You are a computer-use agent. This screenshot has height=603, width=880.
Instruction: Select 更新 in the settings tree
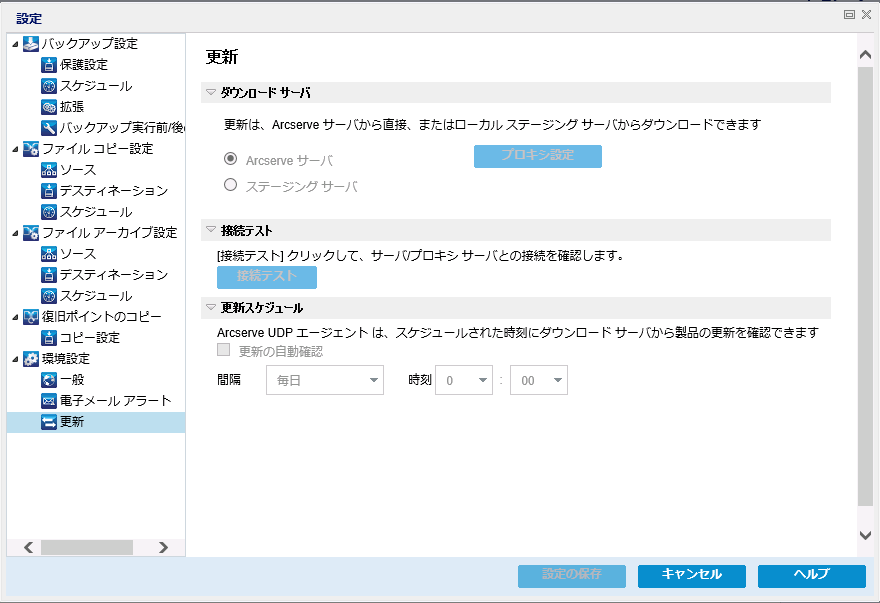72,422
